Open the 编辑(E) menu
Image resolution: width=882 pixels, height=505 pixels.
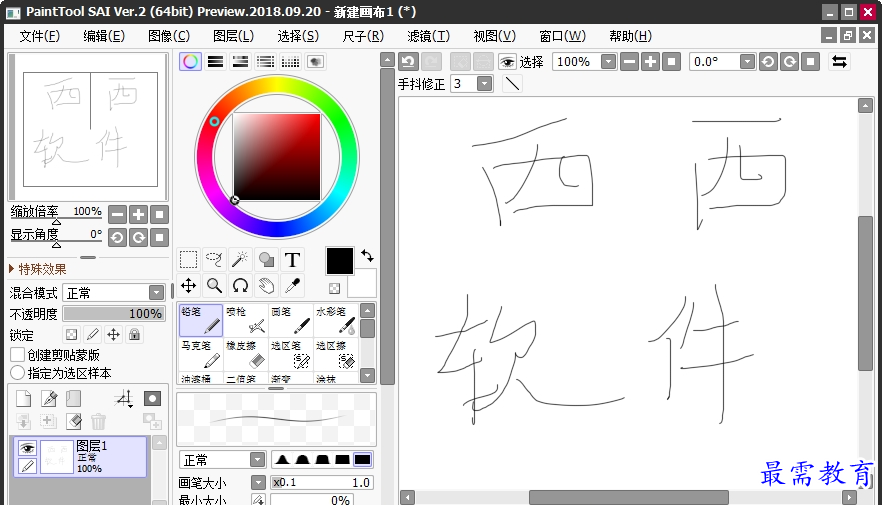pos(104,36)
